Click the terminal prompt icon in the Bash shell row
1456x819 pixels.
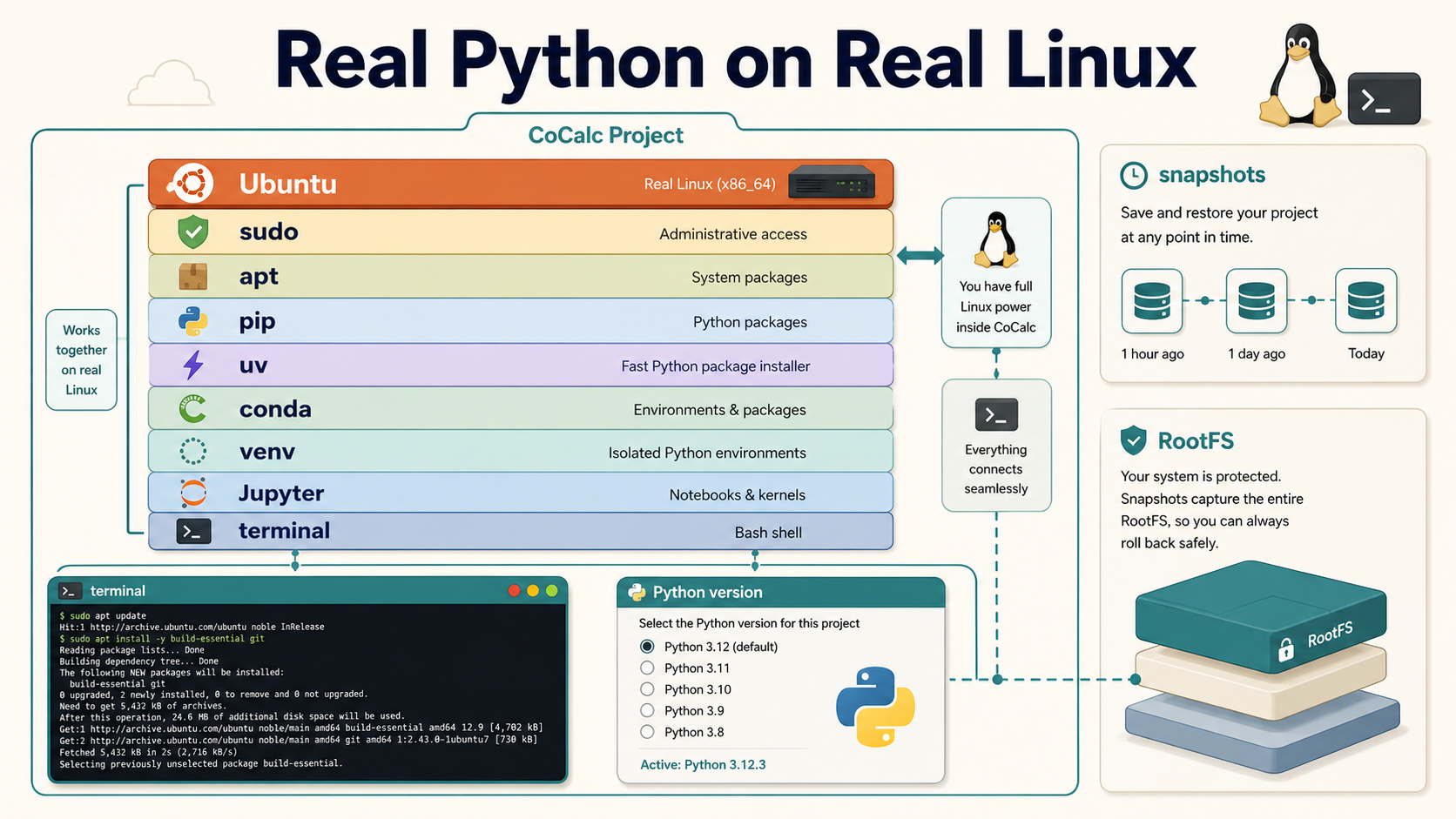point(193,531)
